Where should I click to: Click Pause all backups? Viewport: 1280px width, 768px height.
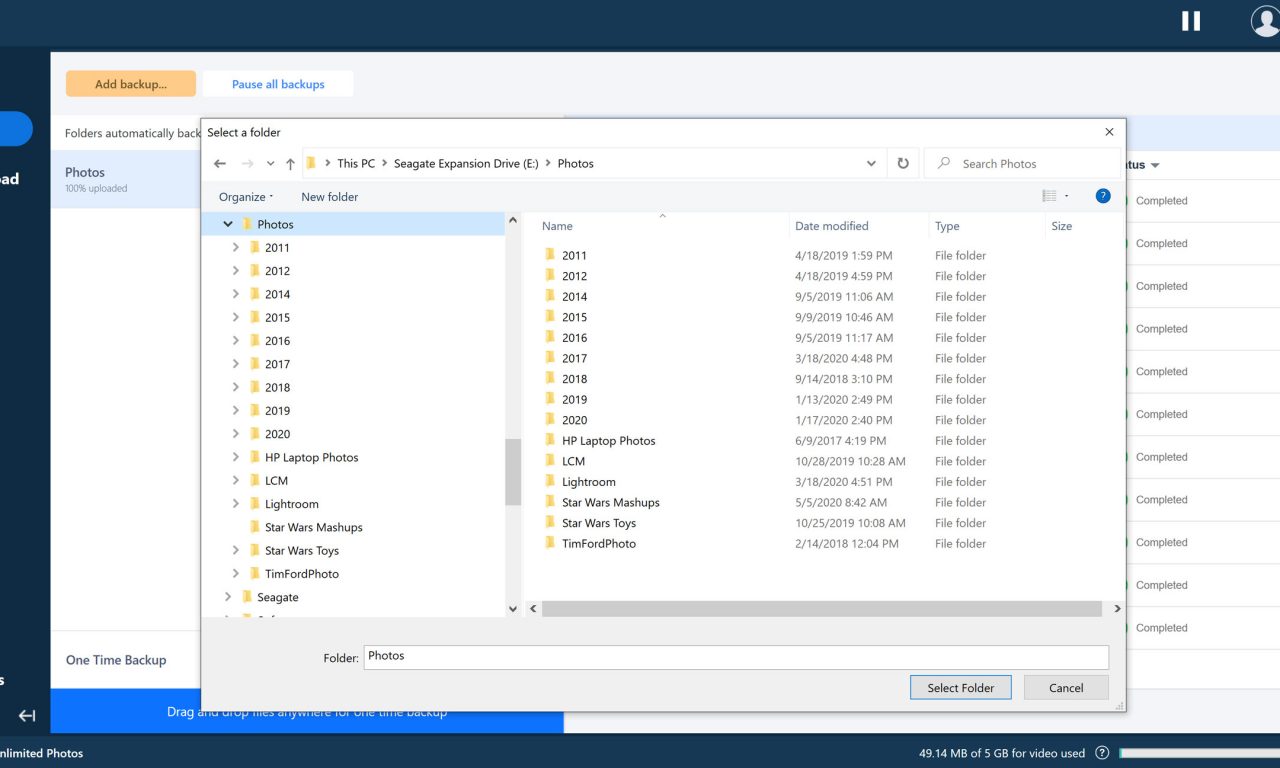[278, 85]
